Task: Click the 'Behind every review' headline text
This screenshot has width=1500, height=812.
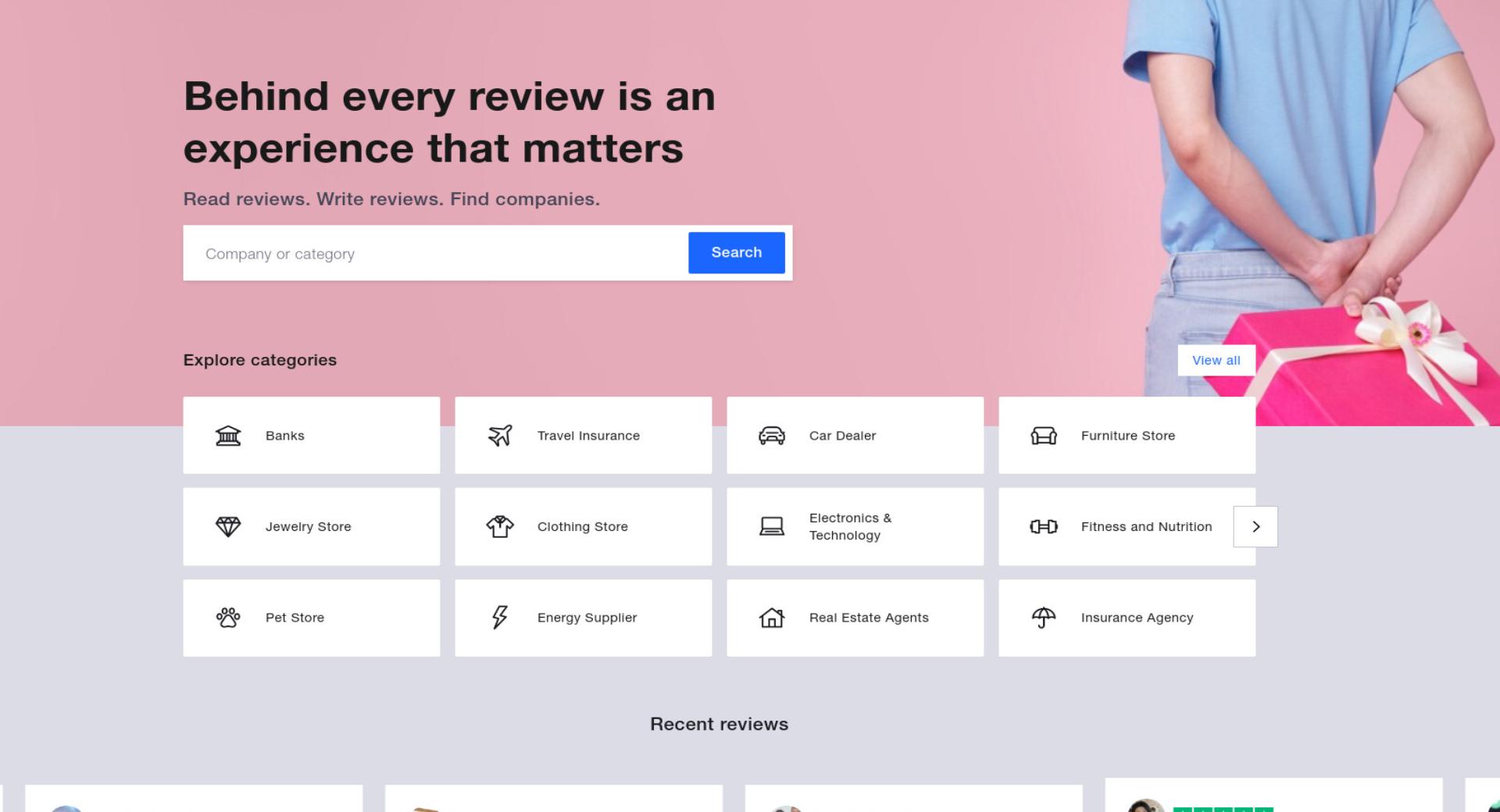Action: (x=449, y=123)
